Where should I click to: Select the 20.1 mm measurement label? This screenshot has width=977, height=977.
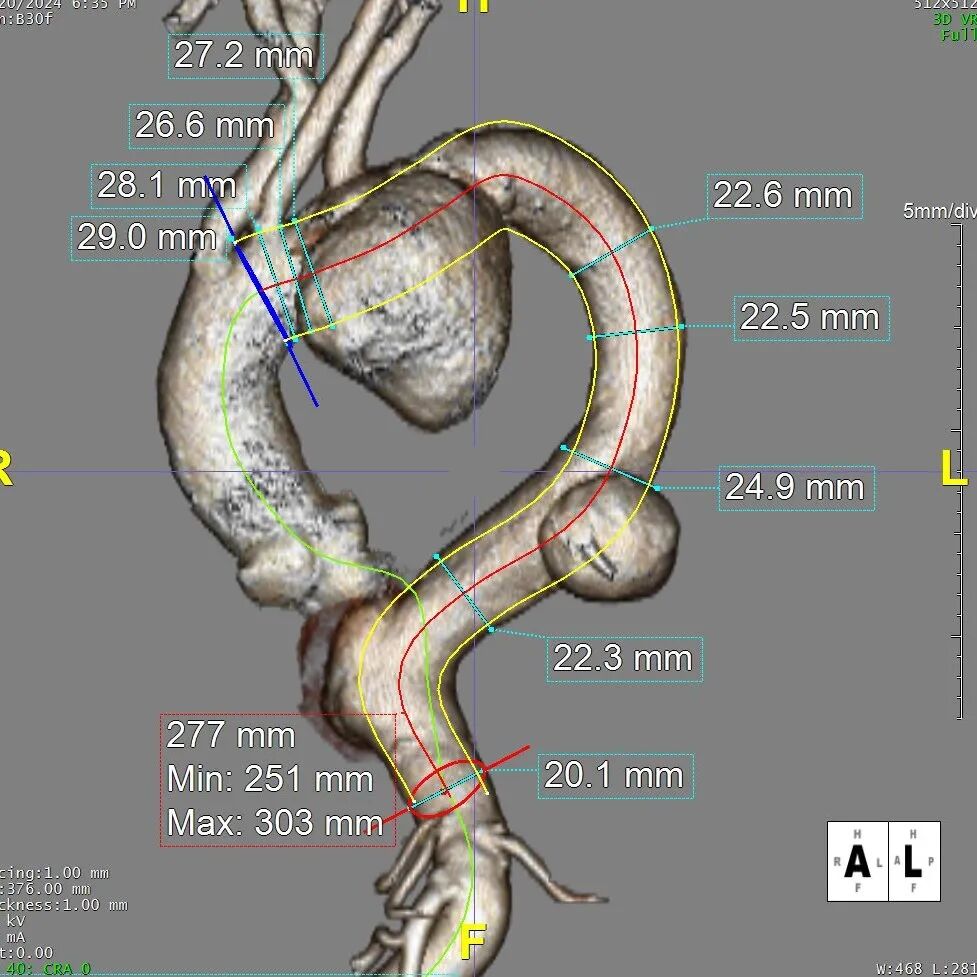coord(616,776)
